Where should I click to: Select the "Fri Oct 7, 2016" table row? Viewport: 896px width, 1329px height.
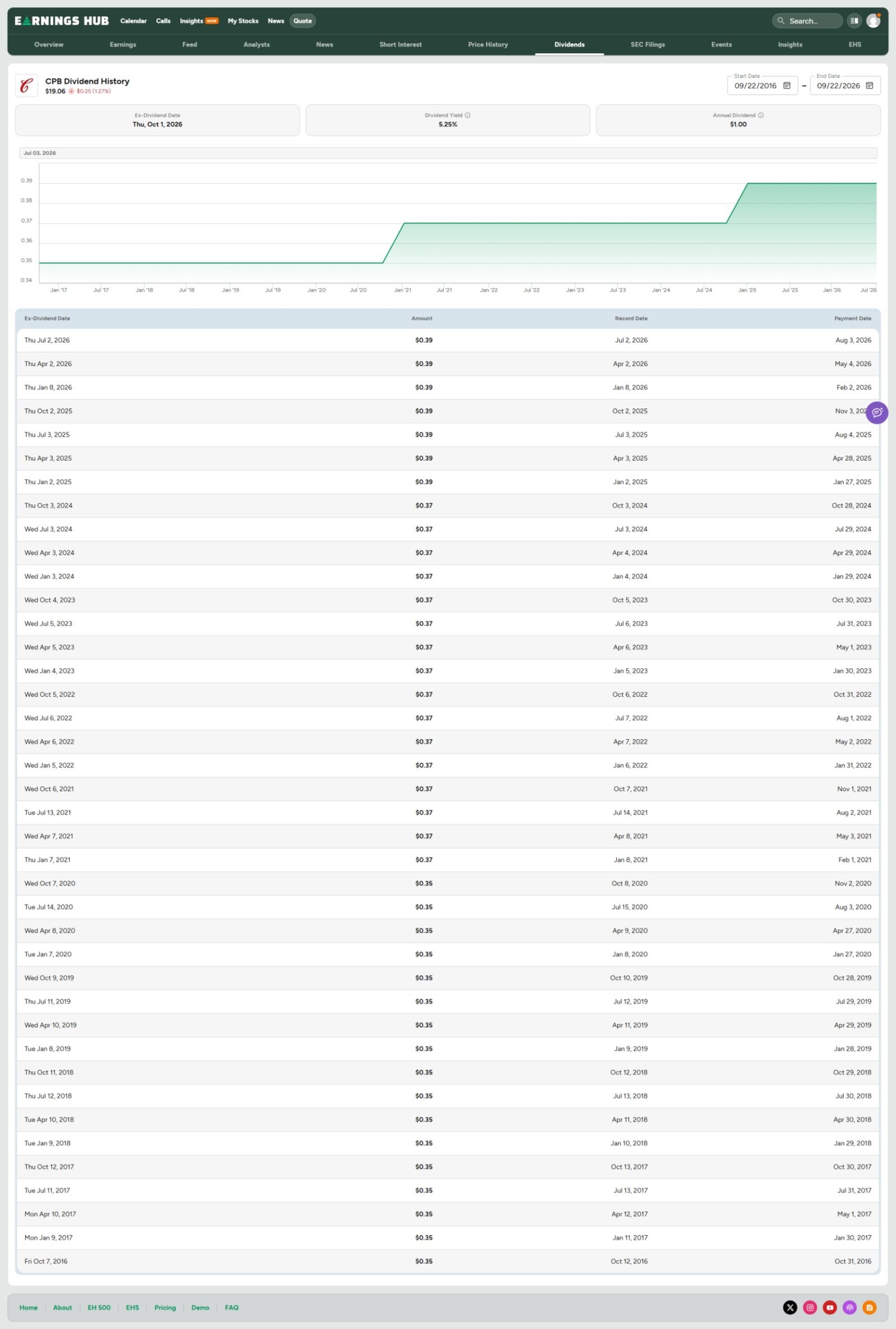pos(448,1261)
